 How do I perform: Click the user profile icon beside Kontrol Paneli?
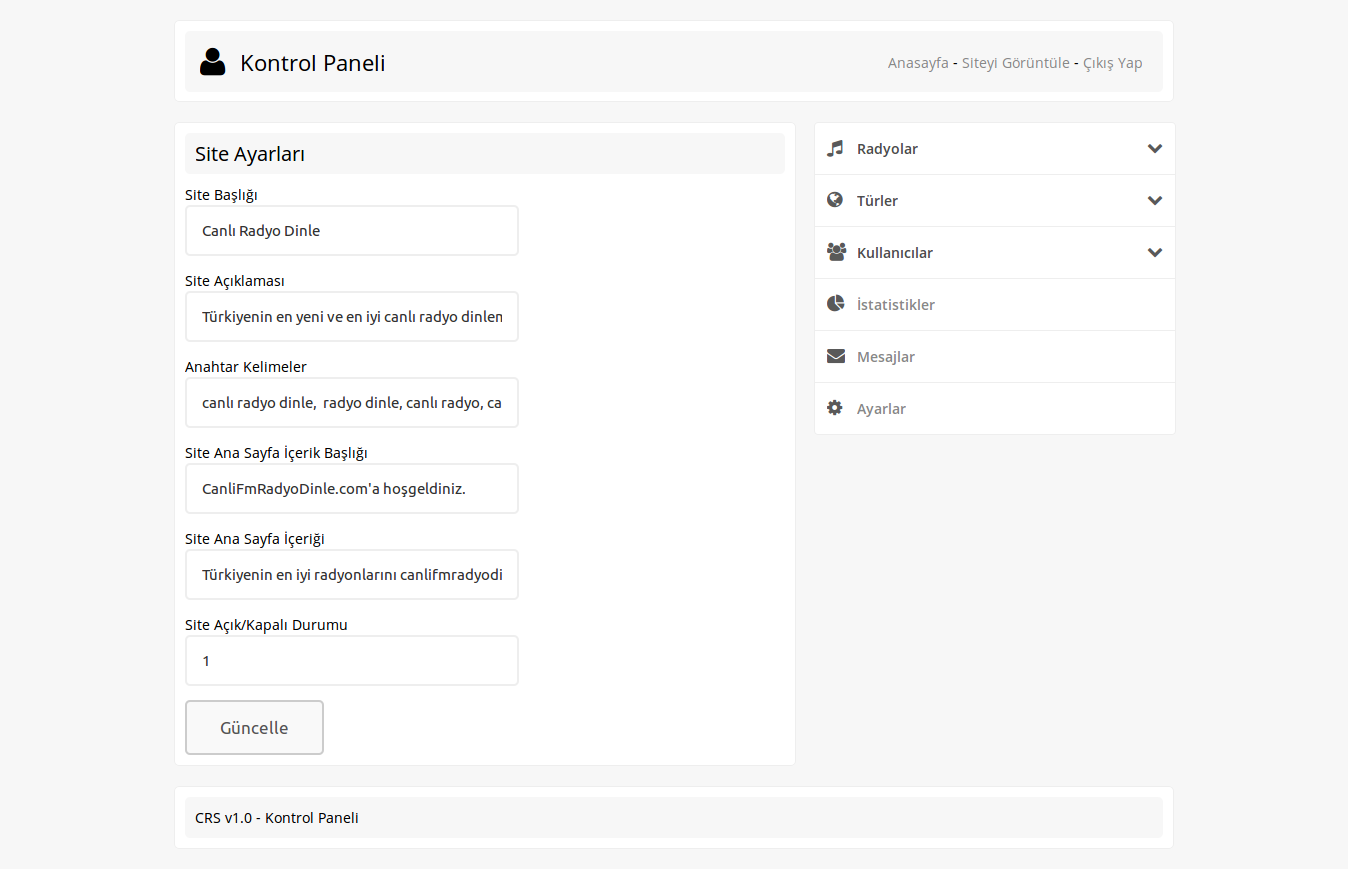212,62
